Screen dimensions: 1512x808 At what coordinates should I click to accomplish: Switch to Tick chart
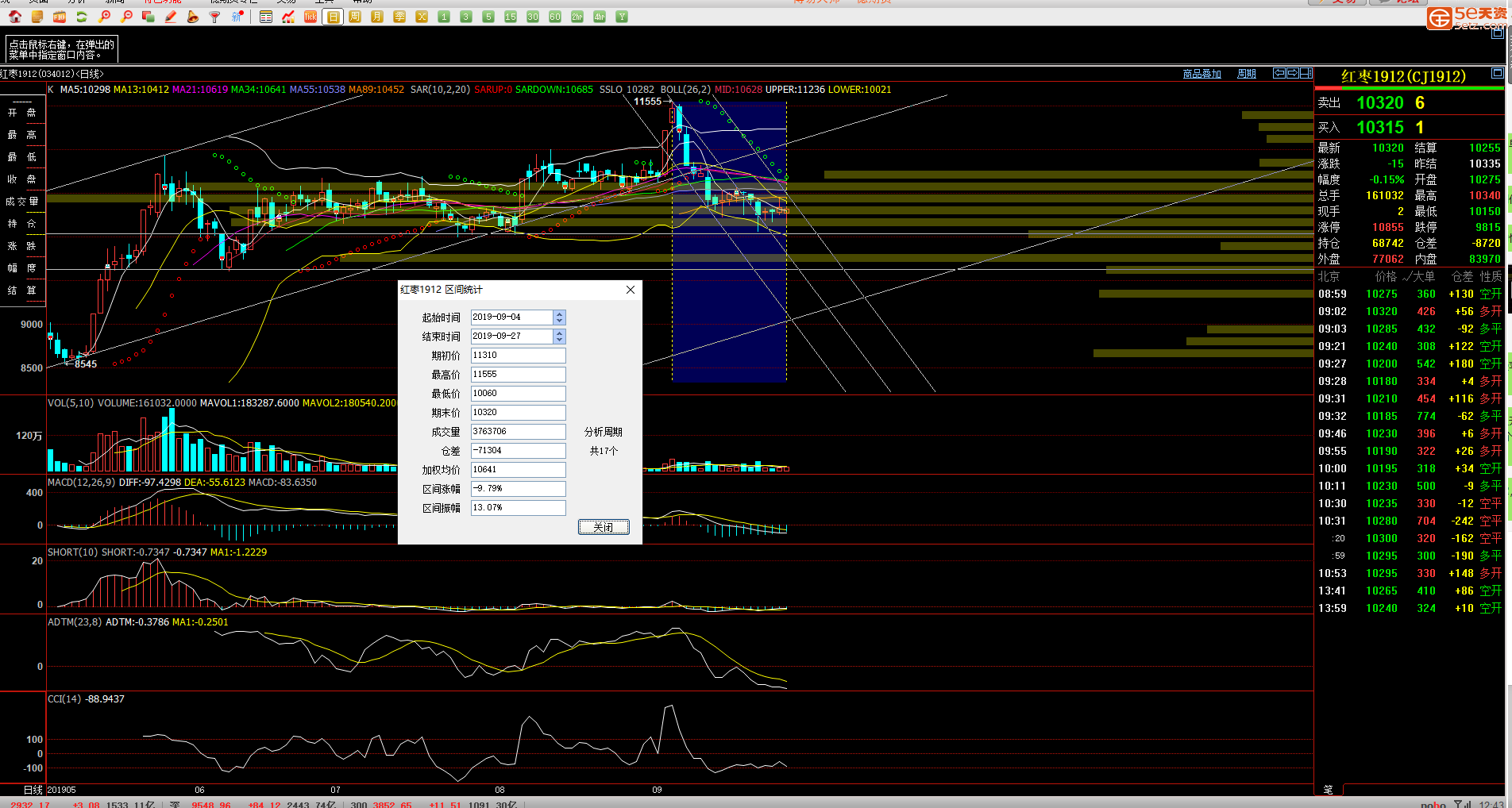point(310,17)
